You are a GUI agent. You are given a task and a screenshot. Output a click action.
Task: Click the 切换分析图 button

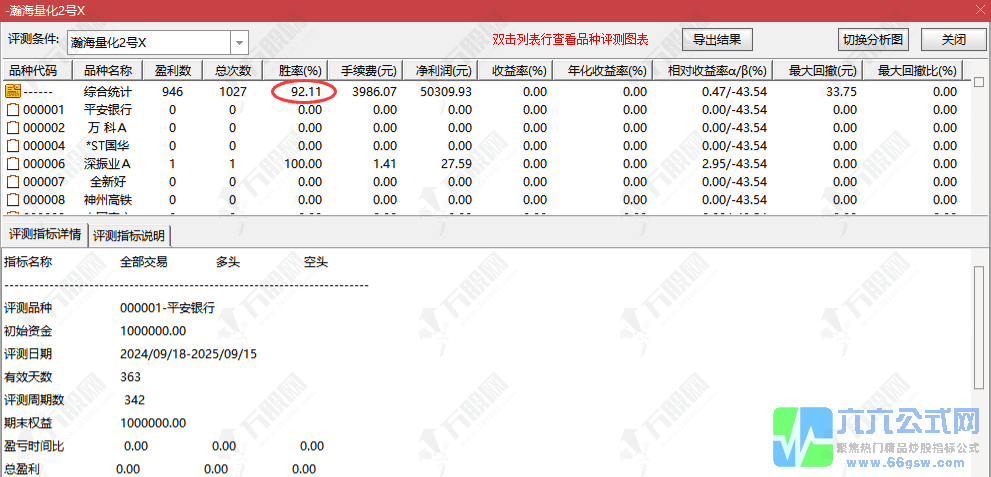coord(873,39)
